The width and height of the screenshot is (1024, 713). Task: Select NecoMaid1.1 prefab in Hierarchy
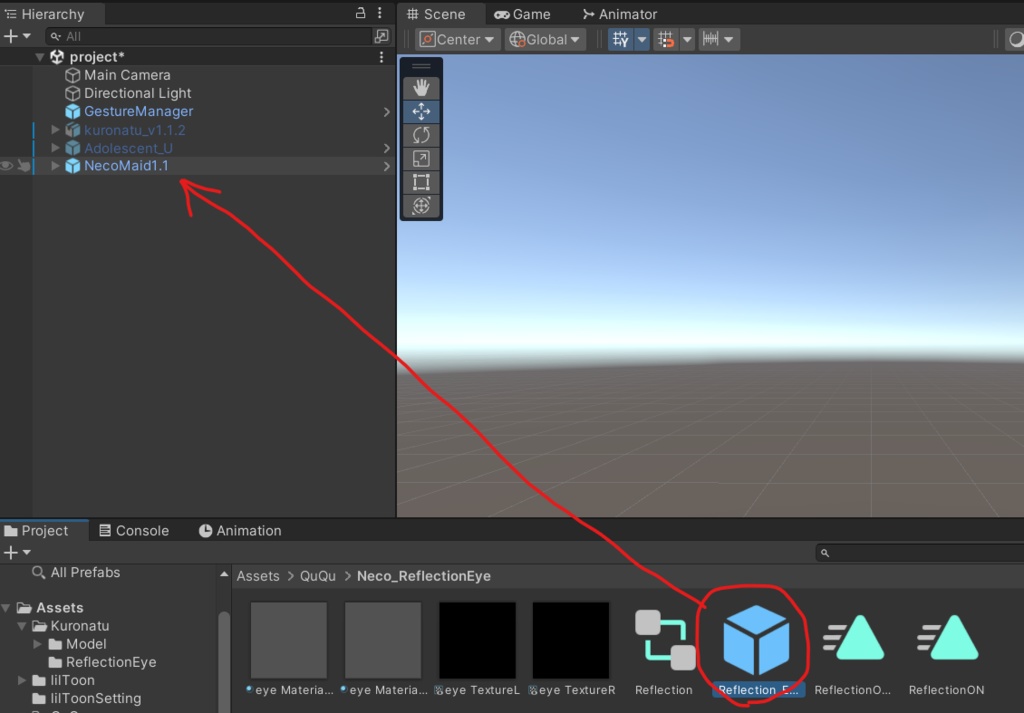click(126, 166)
